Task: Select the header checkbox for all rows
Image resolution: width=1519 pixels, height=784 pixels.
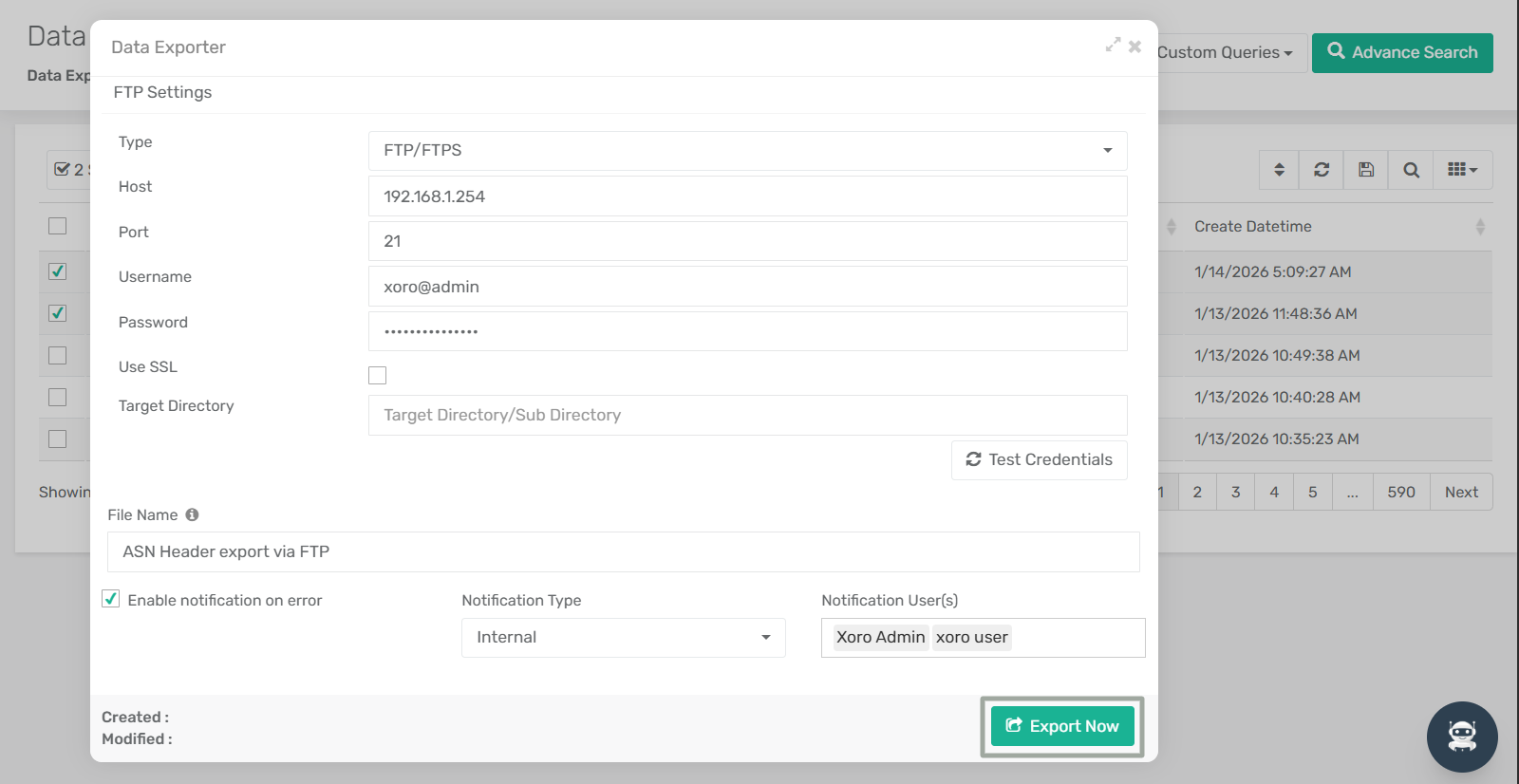Action: tap(58, 226)
